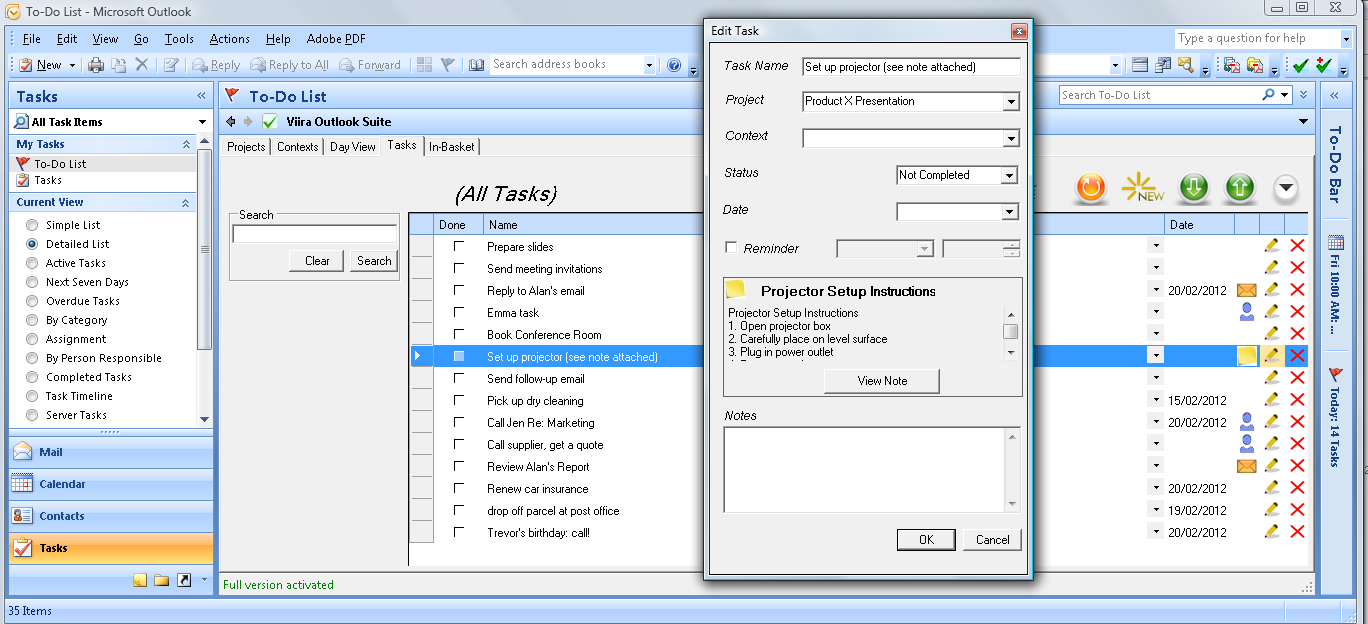Click the yellow NEW task icon
The height and width of the screenshot is (624, 1368).
coord(1142,187)
